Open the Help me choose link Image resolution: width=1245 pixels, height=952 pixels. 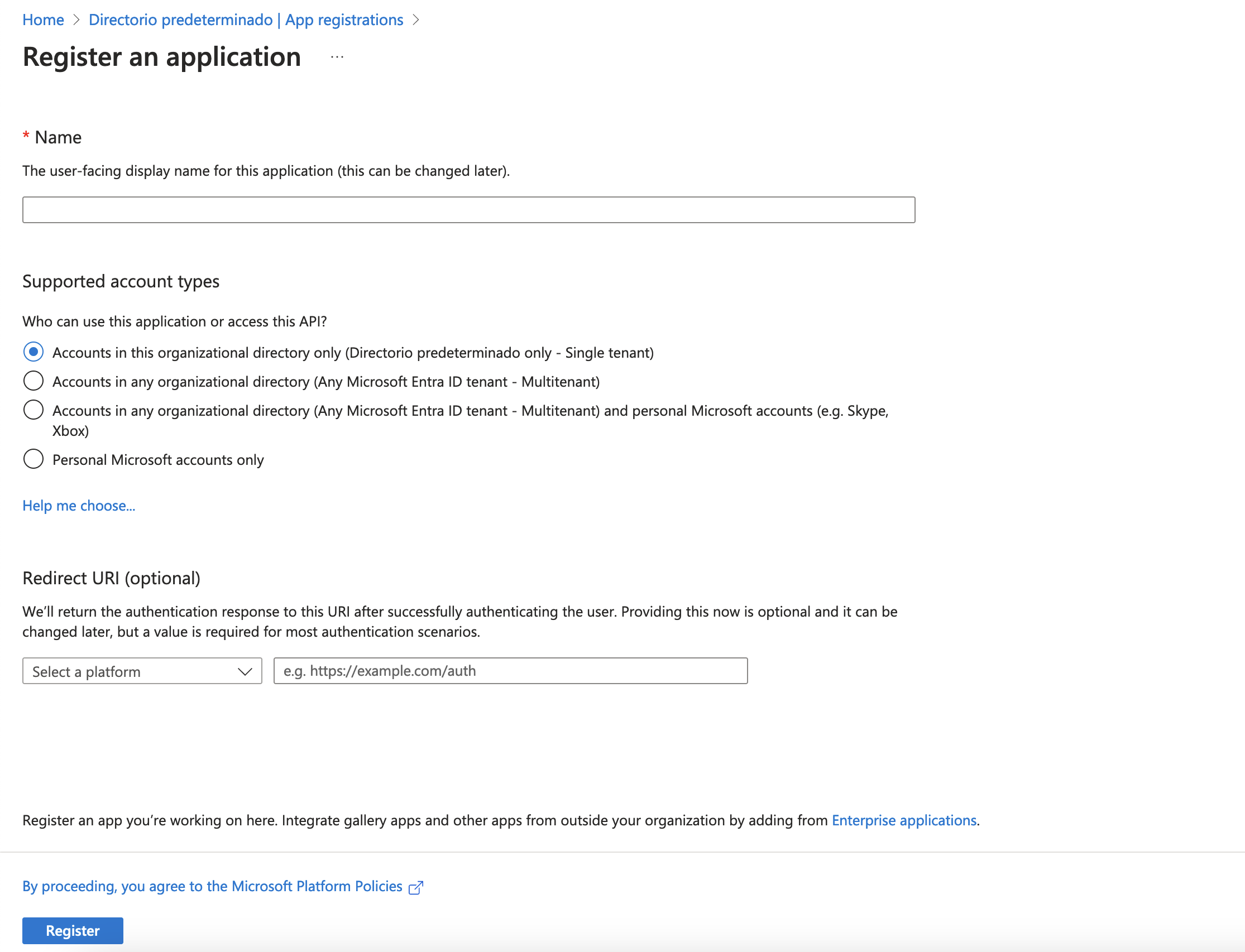point(79,506)
